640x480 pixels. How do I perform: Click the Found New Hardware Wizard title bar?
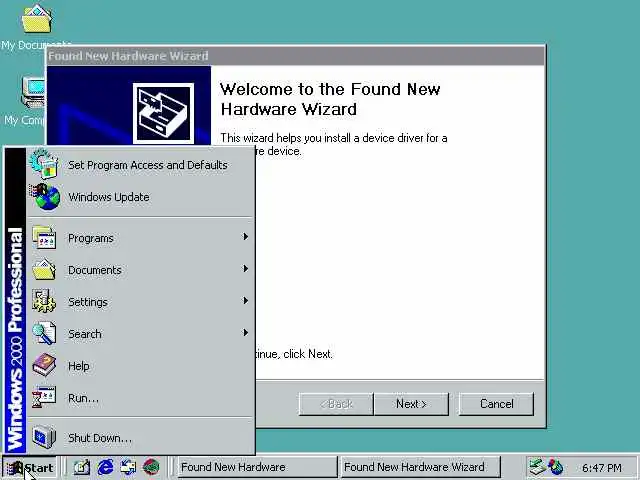(x=296, y=56)
